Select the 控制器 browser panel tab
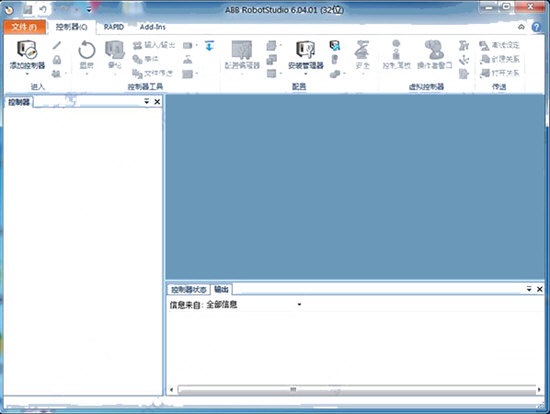 tap(19, 102)
